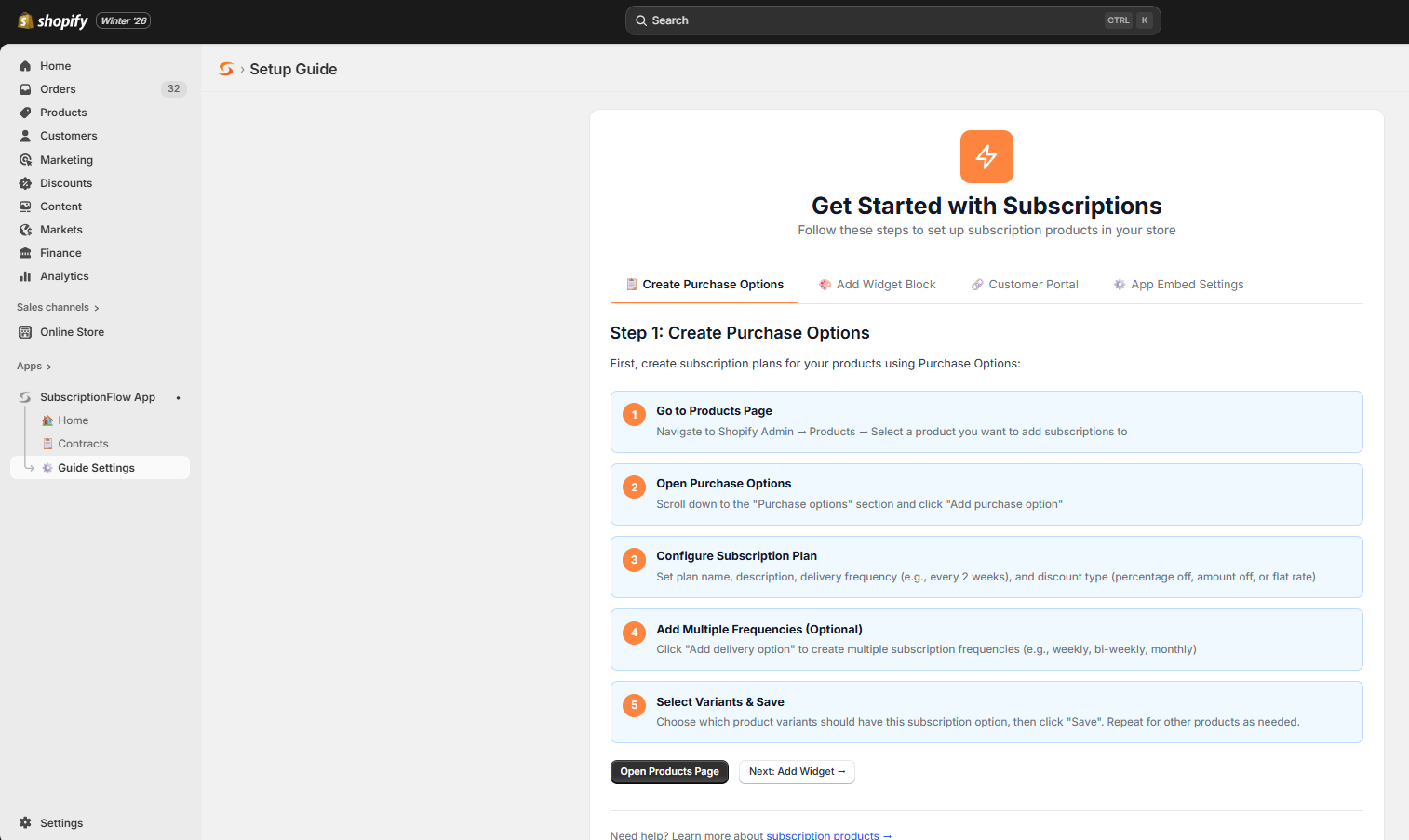
Task: Click the Search input field
Action: coord(892,20)
